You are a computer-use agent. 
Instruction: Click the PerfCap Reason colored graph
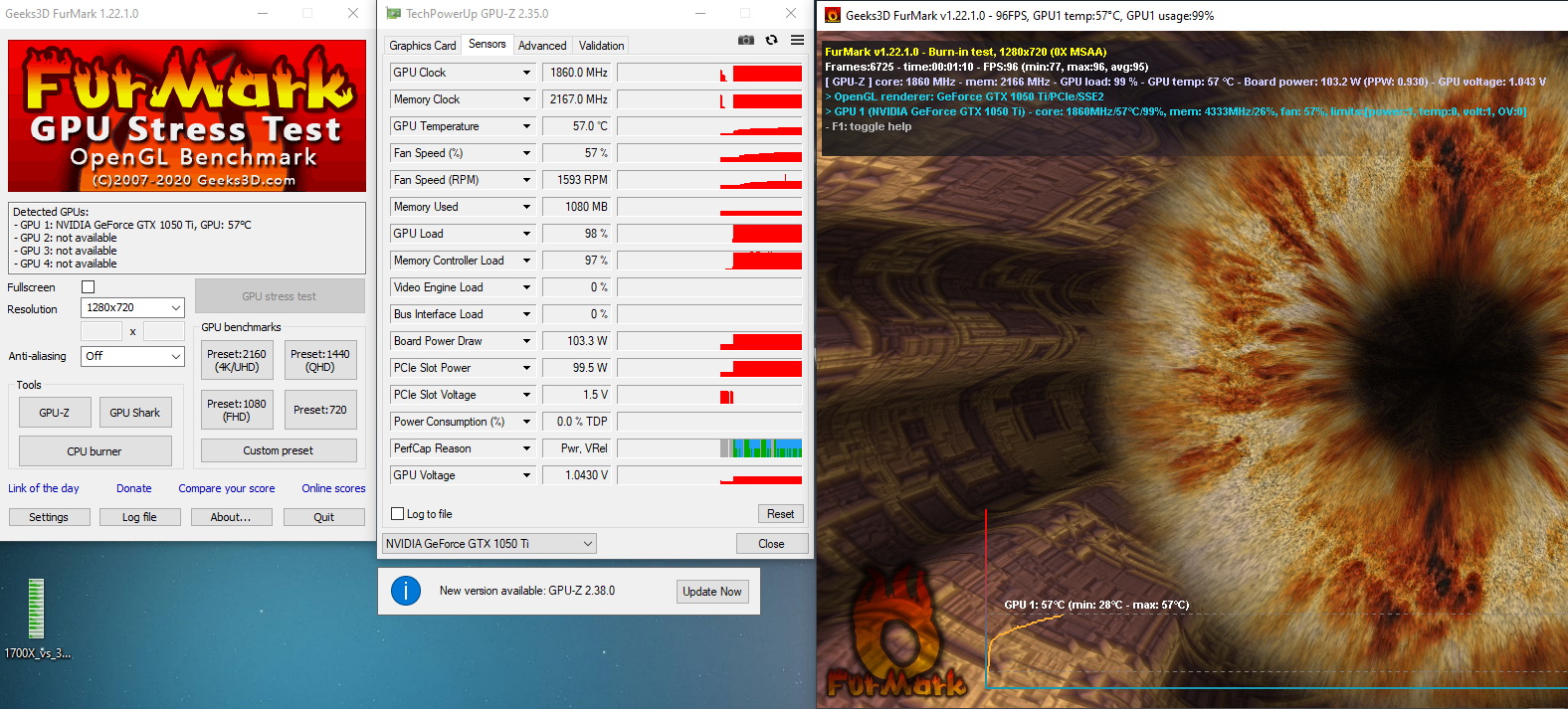(x=709, y=448)
